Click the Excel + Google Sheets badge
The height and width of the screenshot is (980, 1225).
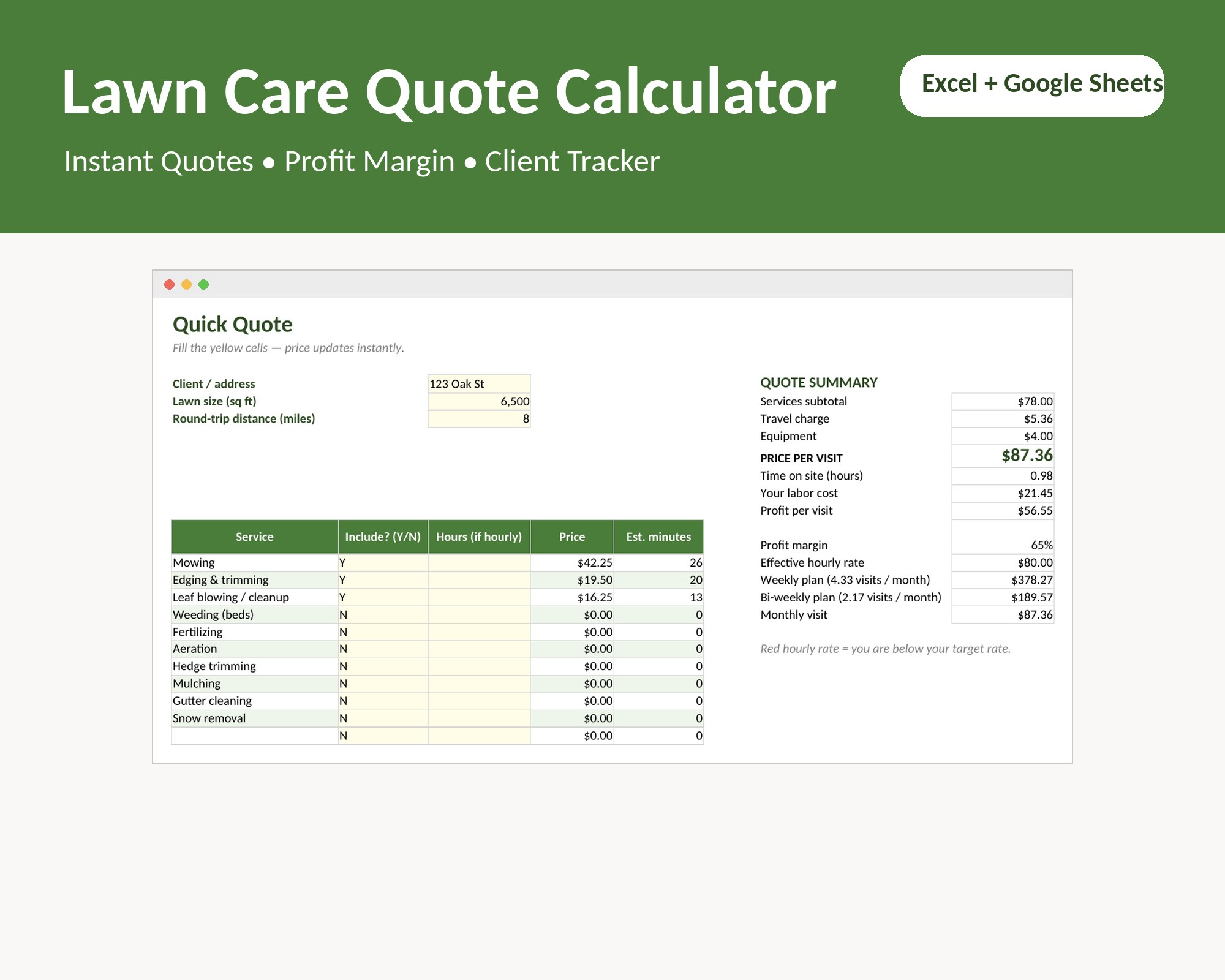tap(1032, 86)
